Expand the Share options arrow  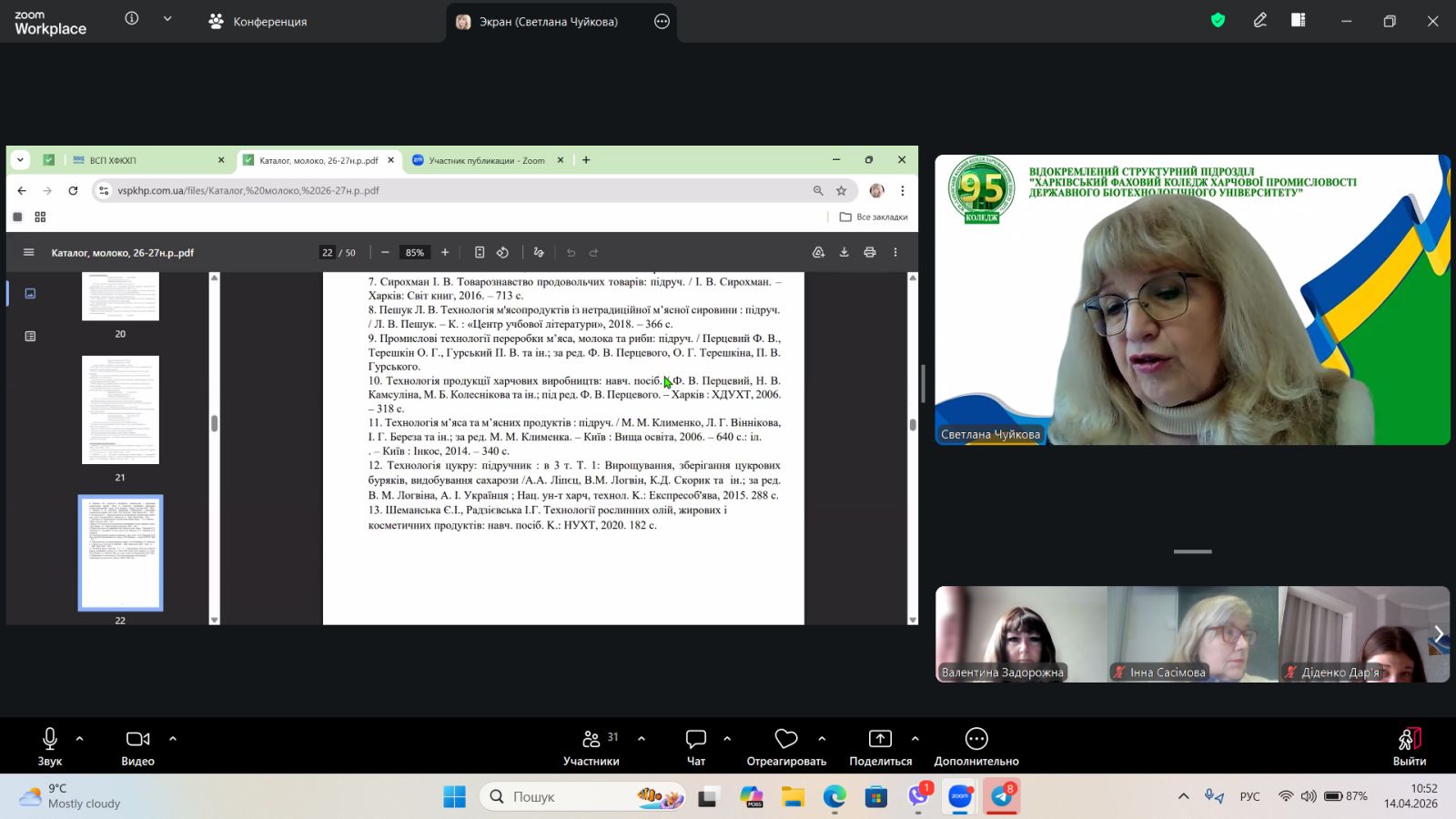click(915, 739)
